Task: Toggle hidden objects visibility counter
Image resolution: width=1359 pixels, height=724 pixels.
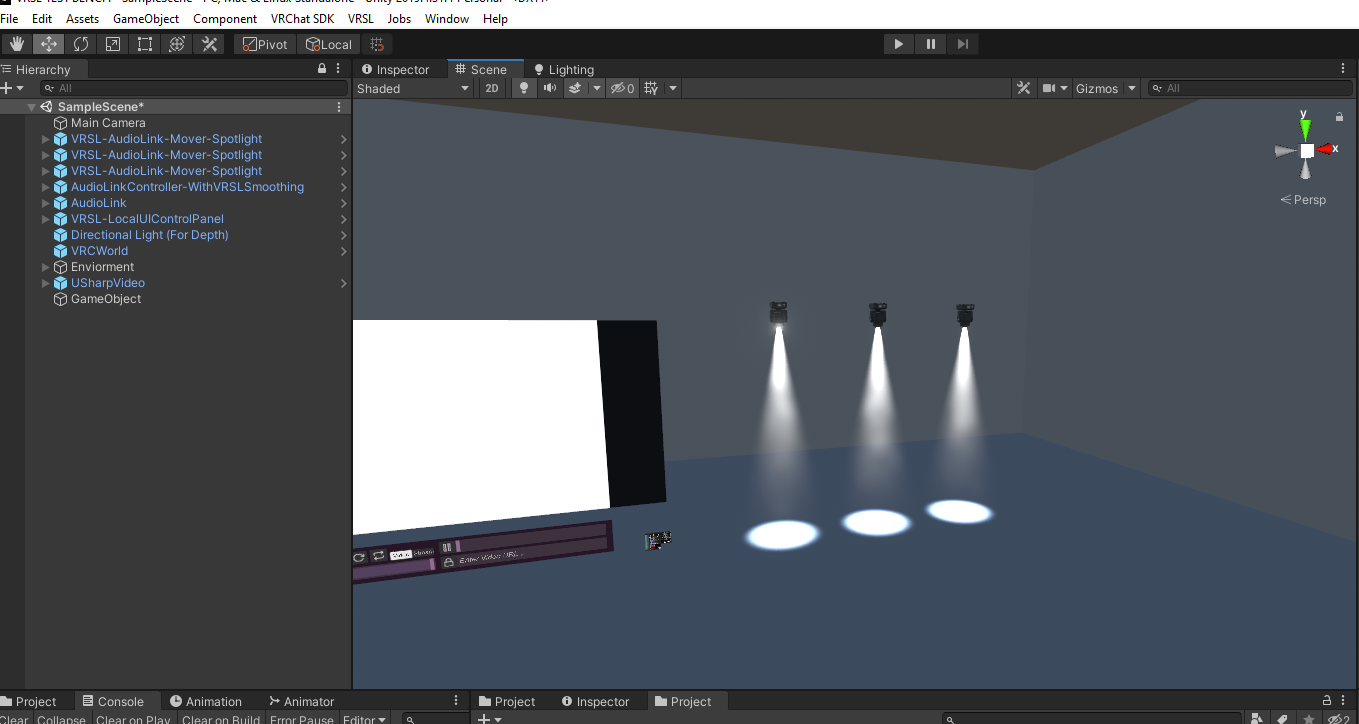Action: pyautogui.click(x=623, y=88)
